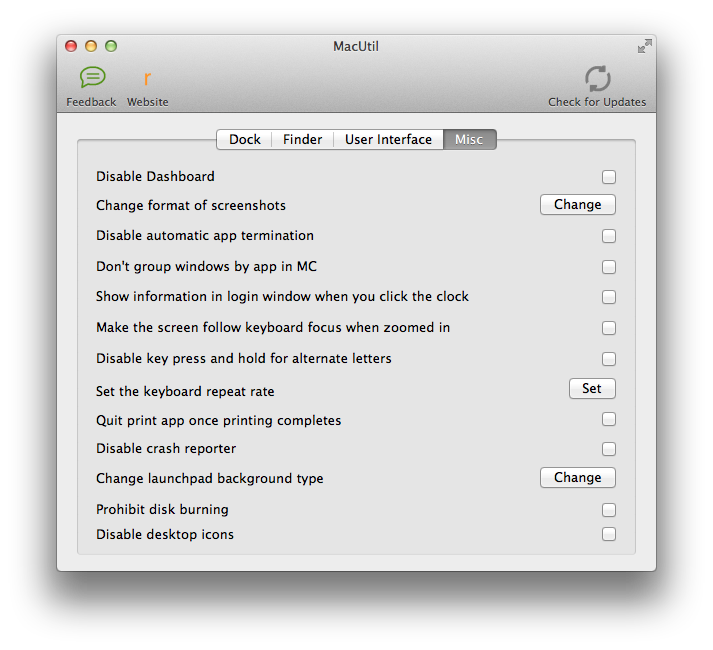Click 'Change launchpad background type' text

point(210,479)
